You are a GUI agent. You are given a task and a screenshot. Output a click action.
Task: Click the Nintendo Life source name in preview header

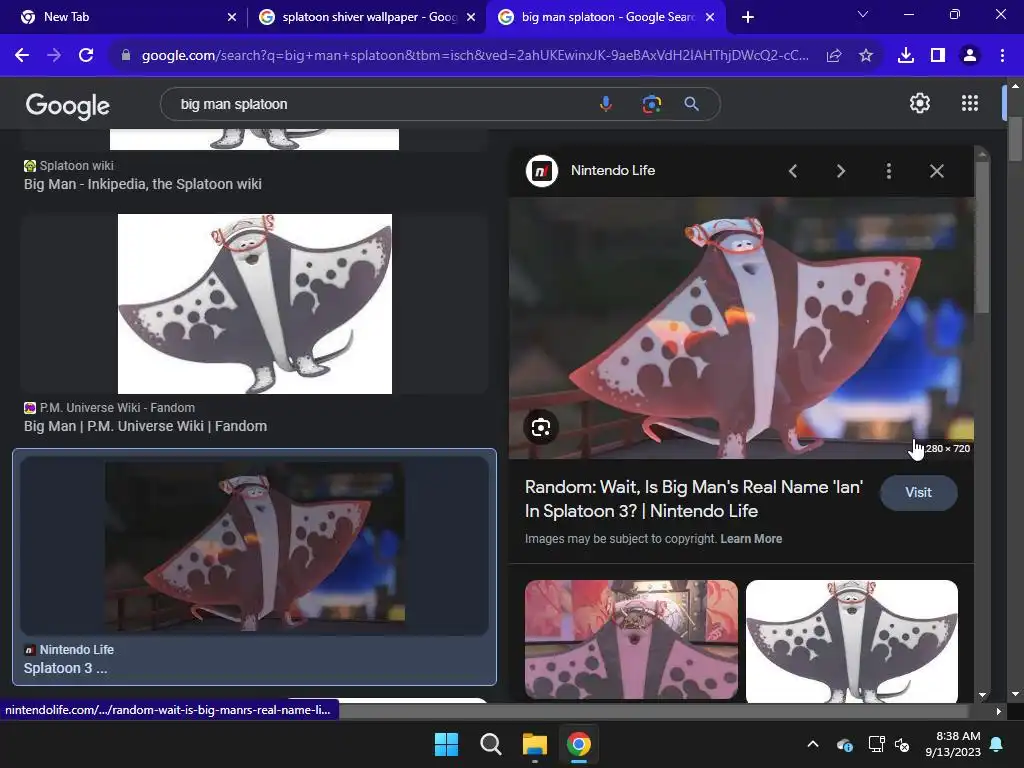click(613, 170)
